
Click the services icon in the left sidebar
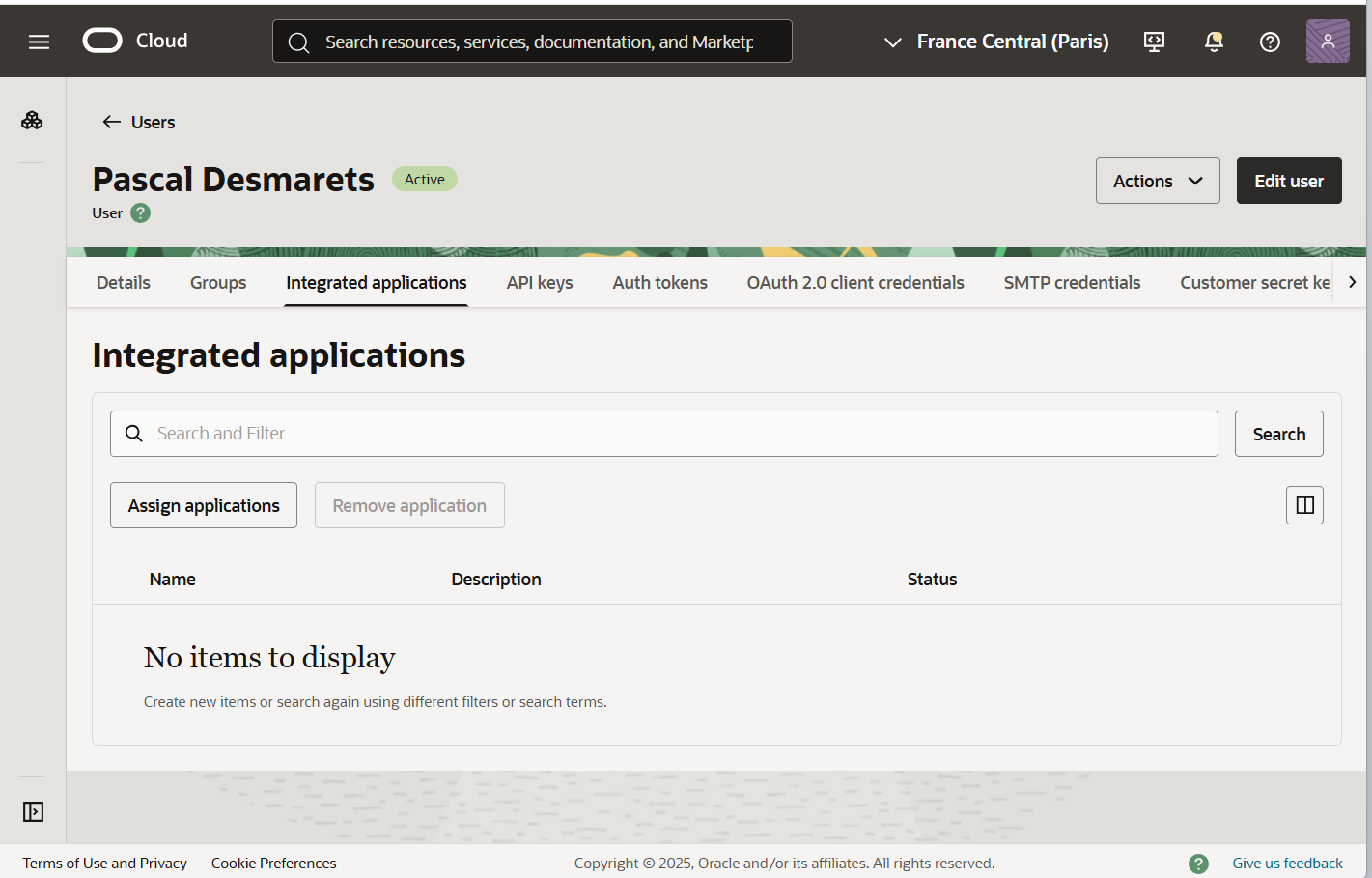[x=32, y=119]
